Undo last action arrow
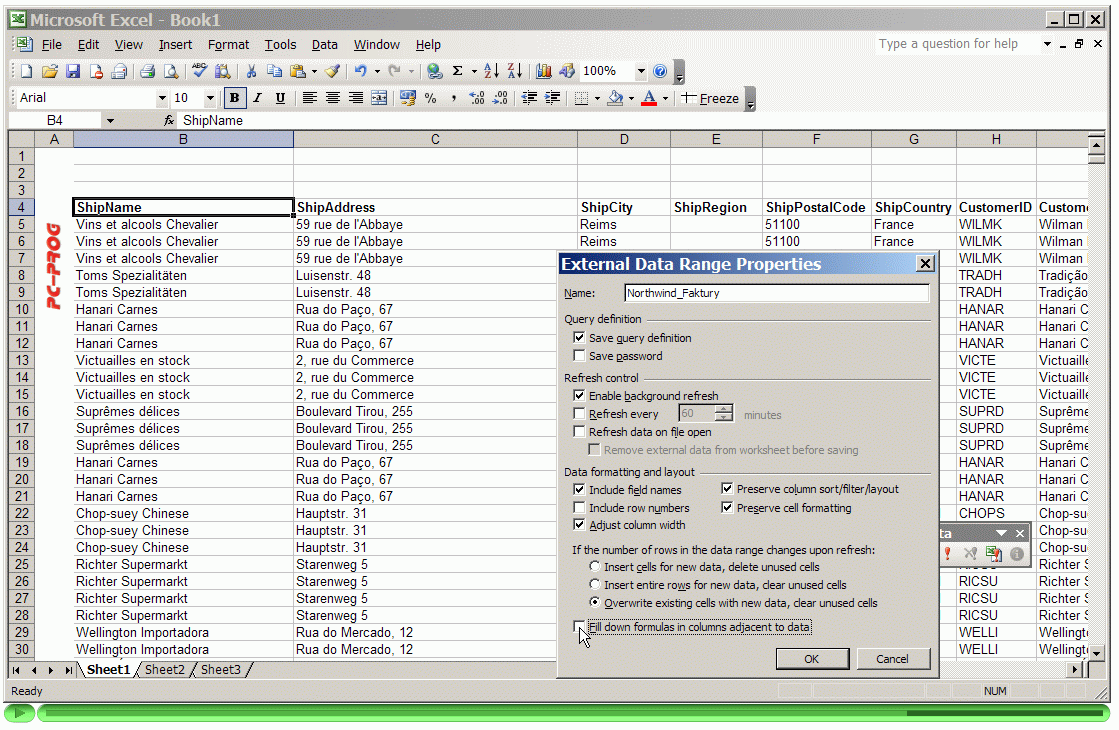This screenshot has height=730, width=1119. (x=360, y=71)
